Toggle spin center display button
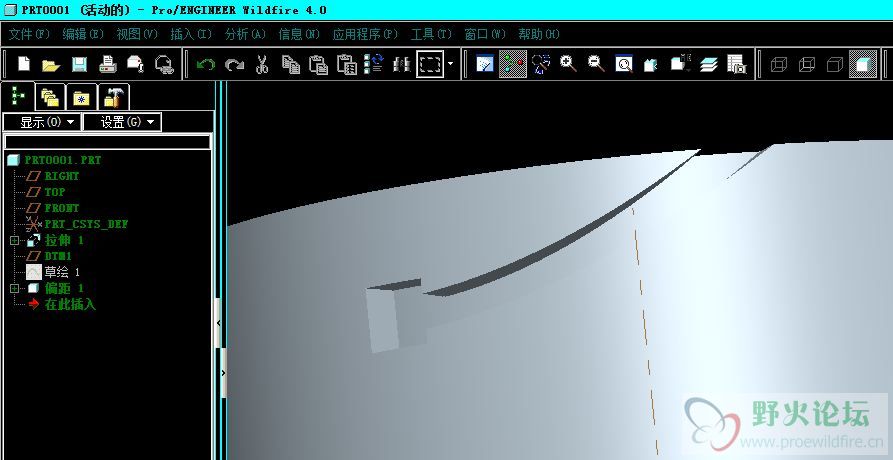893x460 pixels. [x=513, y=64]
